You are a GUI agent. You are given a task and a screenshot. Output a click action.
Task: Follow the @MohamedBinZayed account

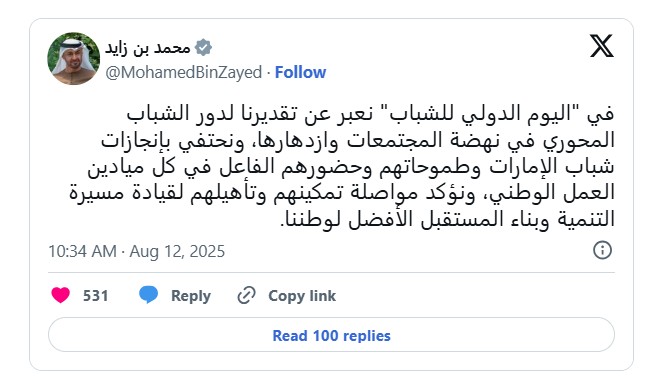300,72
